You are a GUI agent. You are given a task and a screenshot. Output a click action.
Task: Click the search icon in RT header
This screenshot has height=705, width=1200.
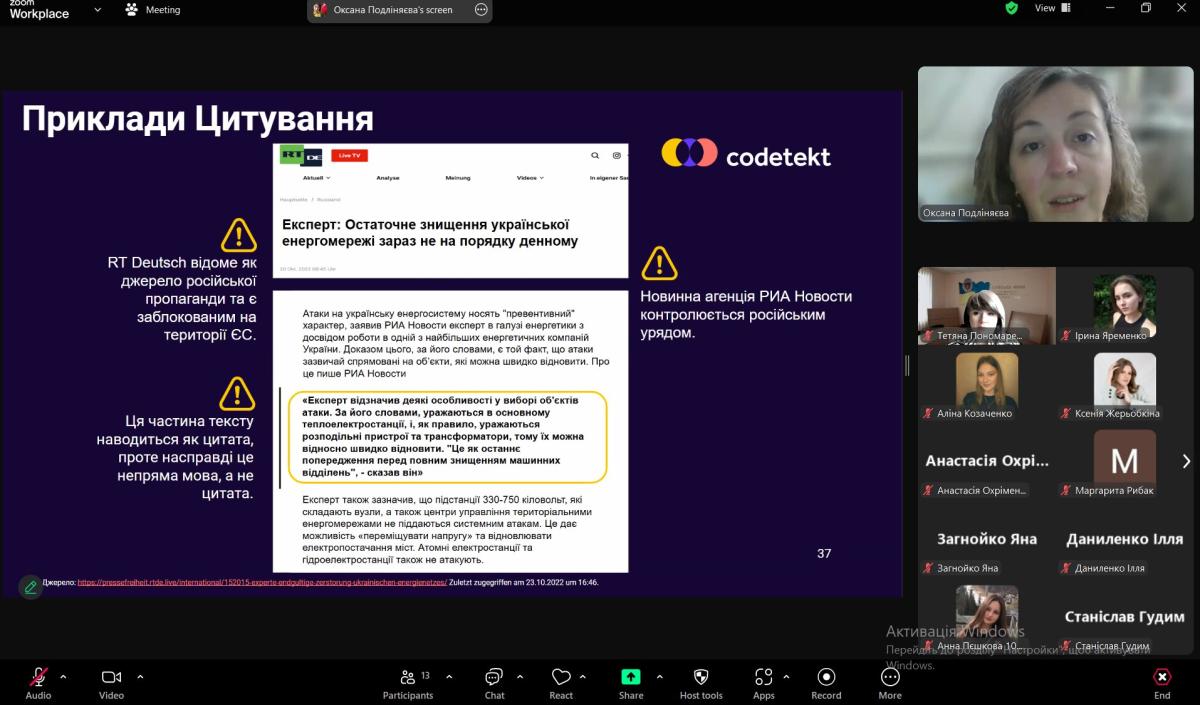[595, 156]
